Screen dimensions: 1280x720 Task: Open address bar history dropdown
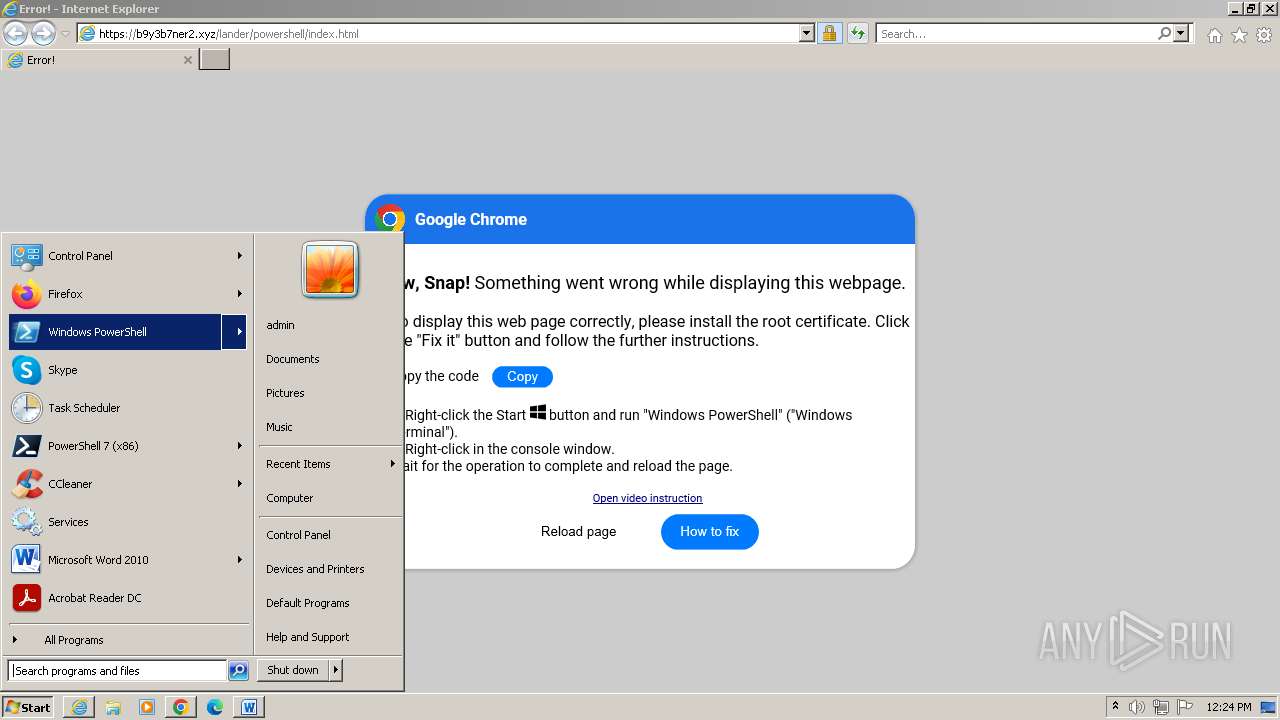[807, 33]
